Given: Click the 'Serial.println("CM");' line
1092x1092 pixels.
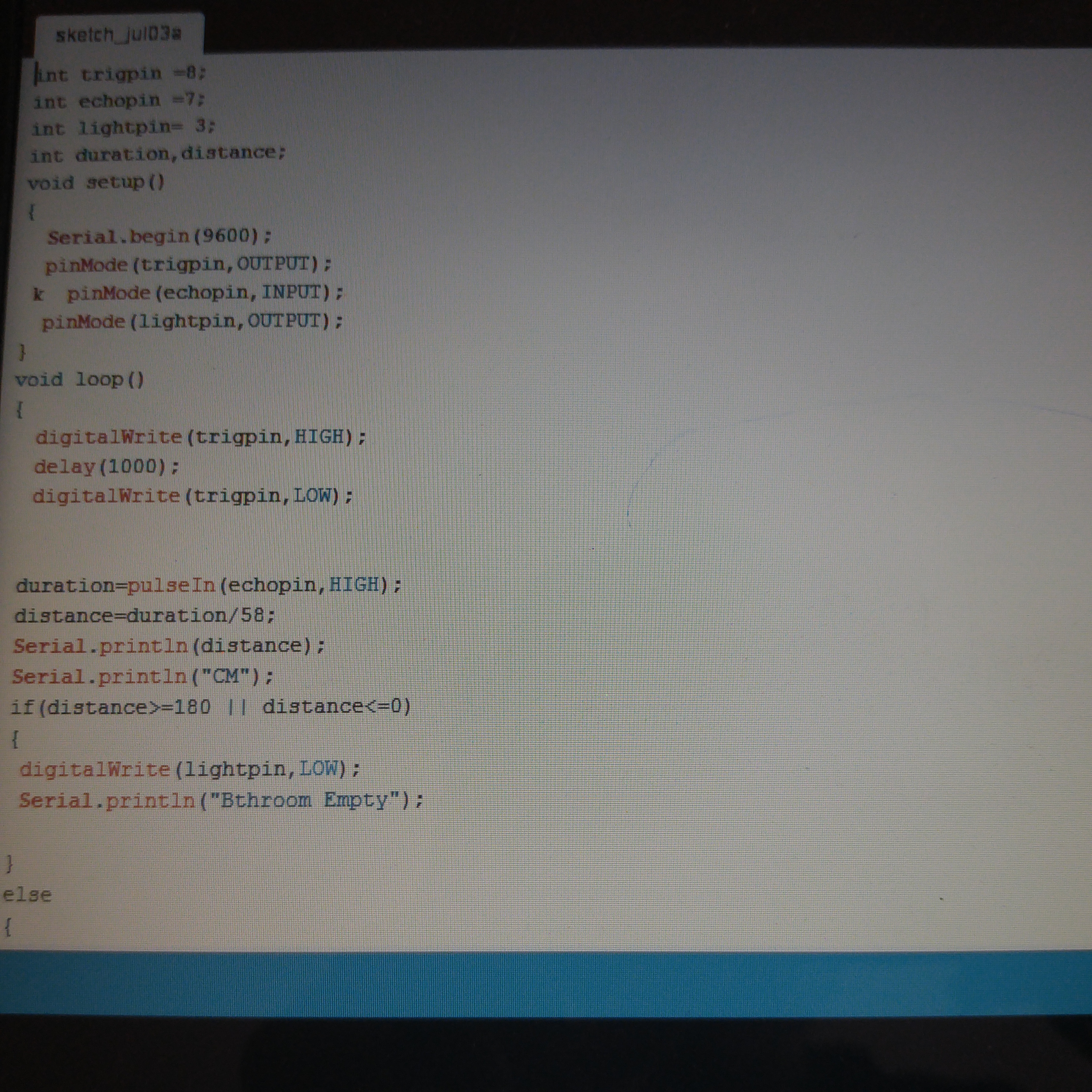Looking at the screenshot, I should [x=143, y=677].
